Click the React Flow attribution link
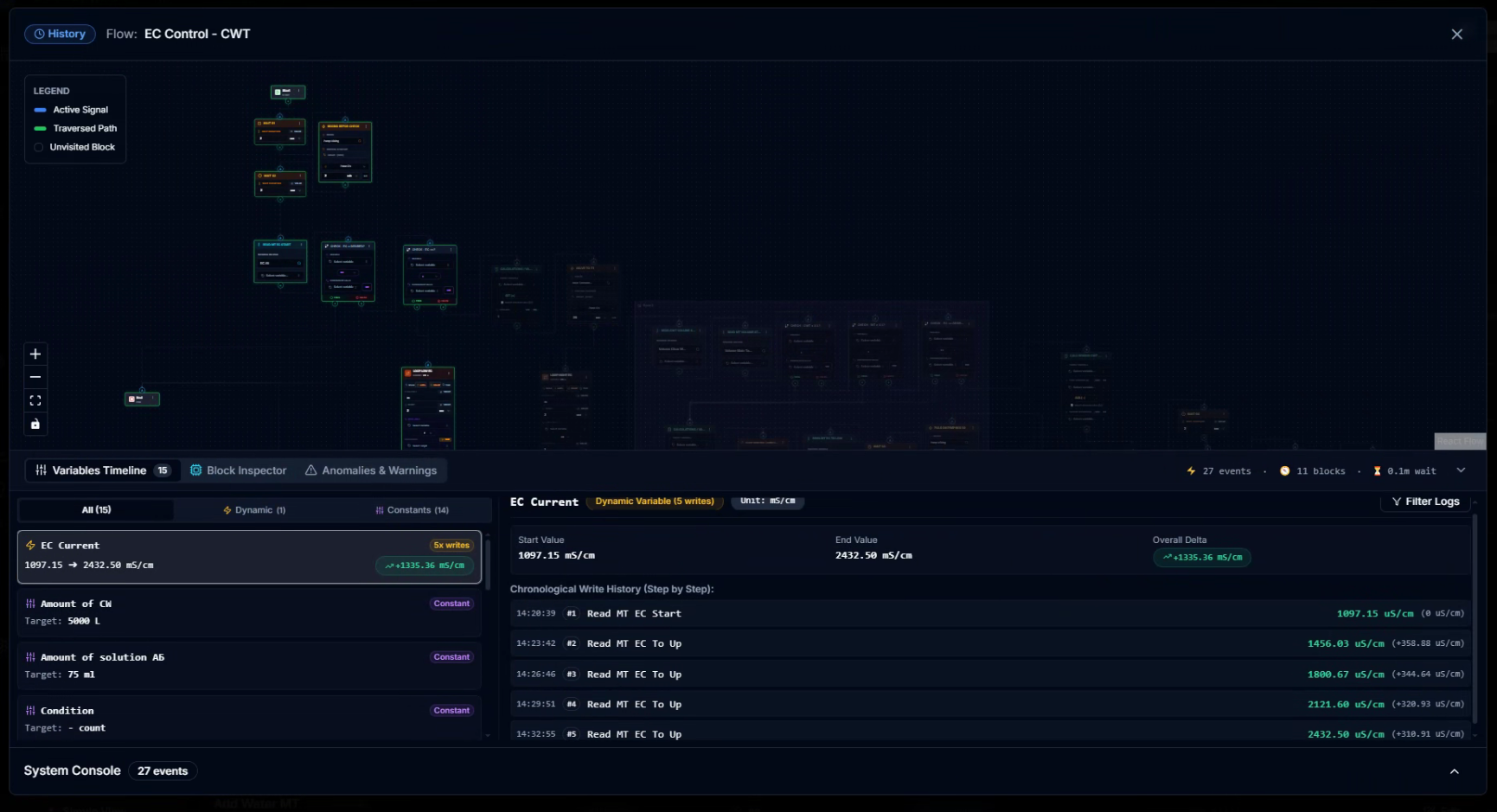 click(1460, 441)
